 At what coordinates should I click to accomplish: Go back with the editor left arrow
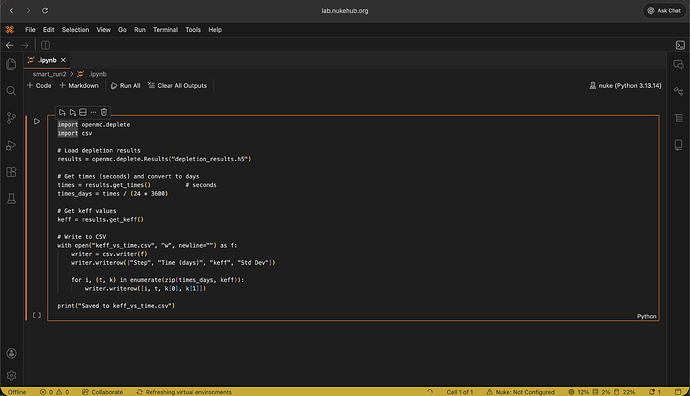coord(10,45)
